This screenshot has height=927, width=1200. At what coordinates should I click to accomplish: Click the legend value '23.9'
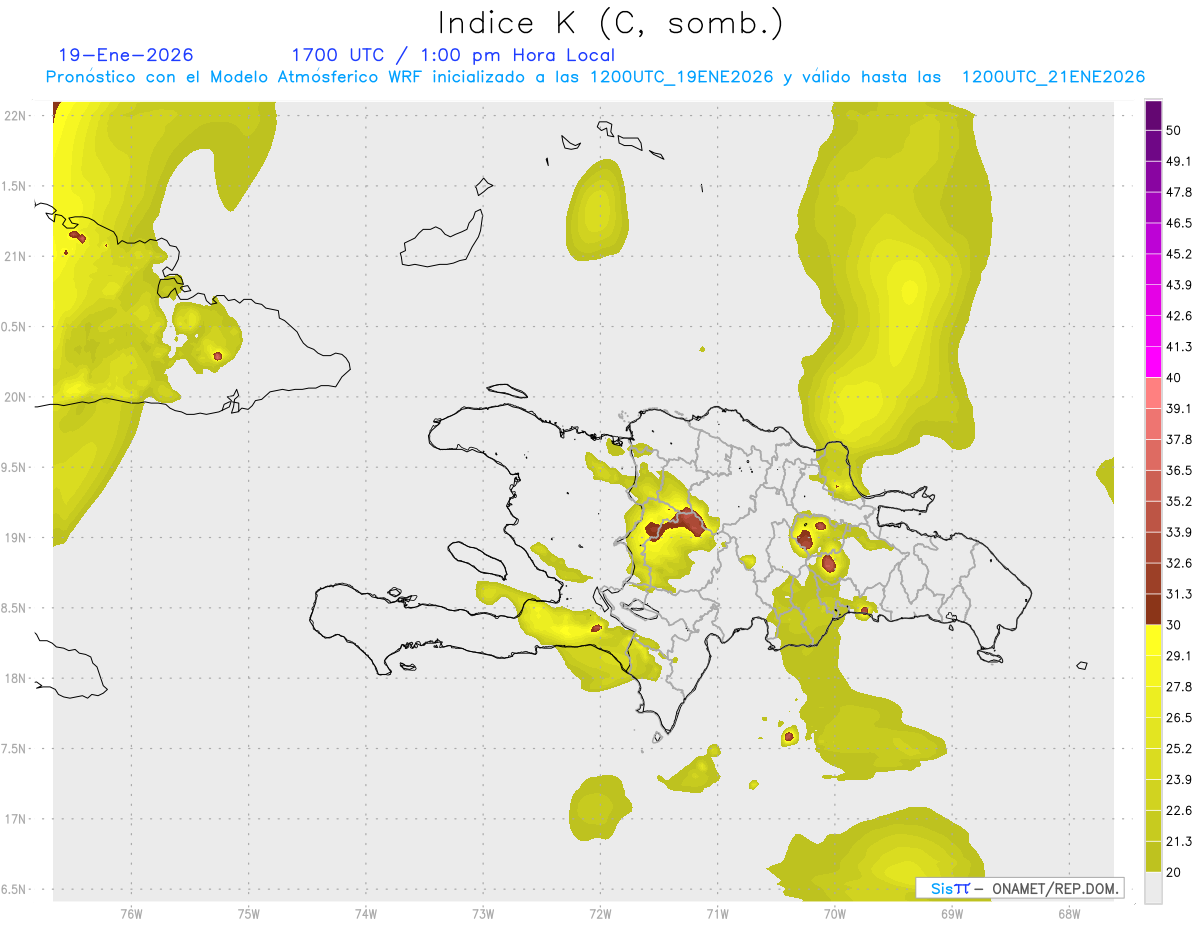click(1179, 779)
